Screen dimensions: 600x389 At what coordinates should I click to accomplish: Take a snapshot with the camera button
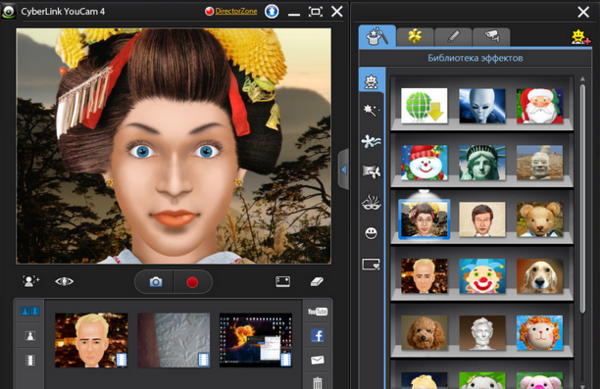(x=155, y=282)
